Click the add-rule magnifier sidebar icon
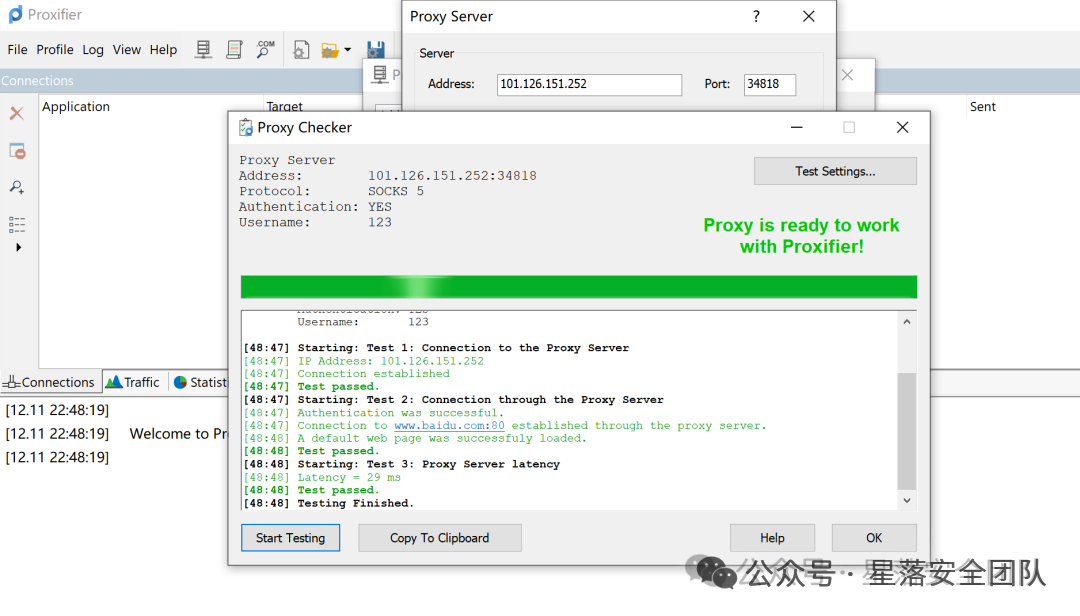Viewport: 1080px width, 616px height. (x=17, y=187)
